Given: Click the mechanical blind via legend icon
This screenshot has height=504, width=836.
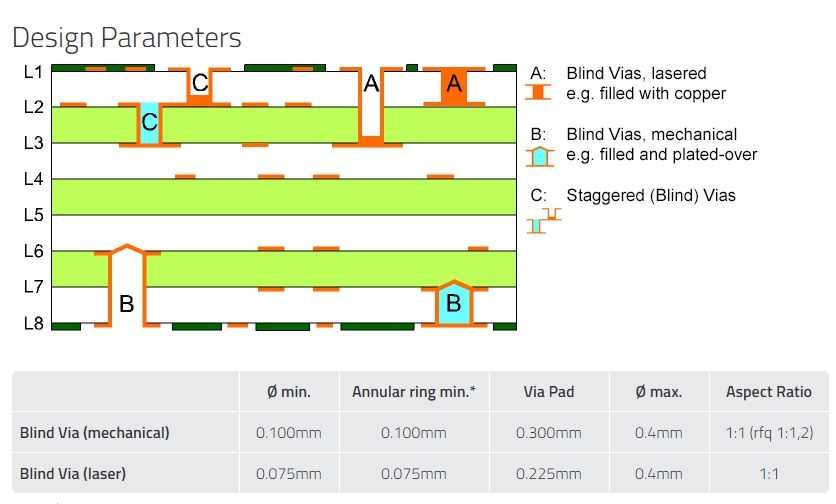Looking at the screenshot, I should (538, 155).
